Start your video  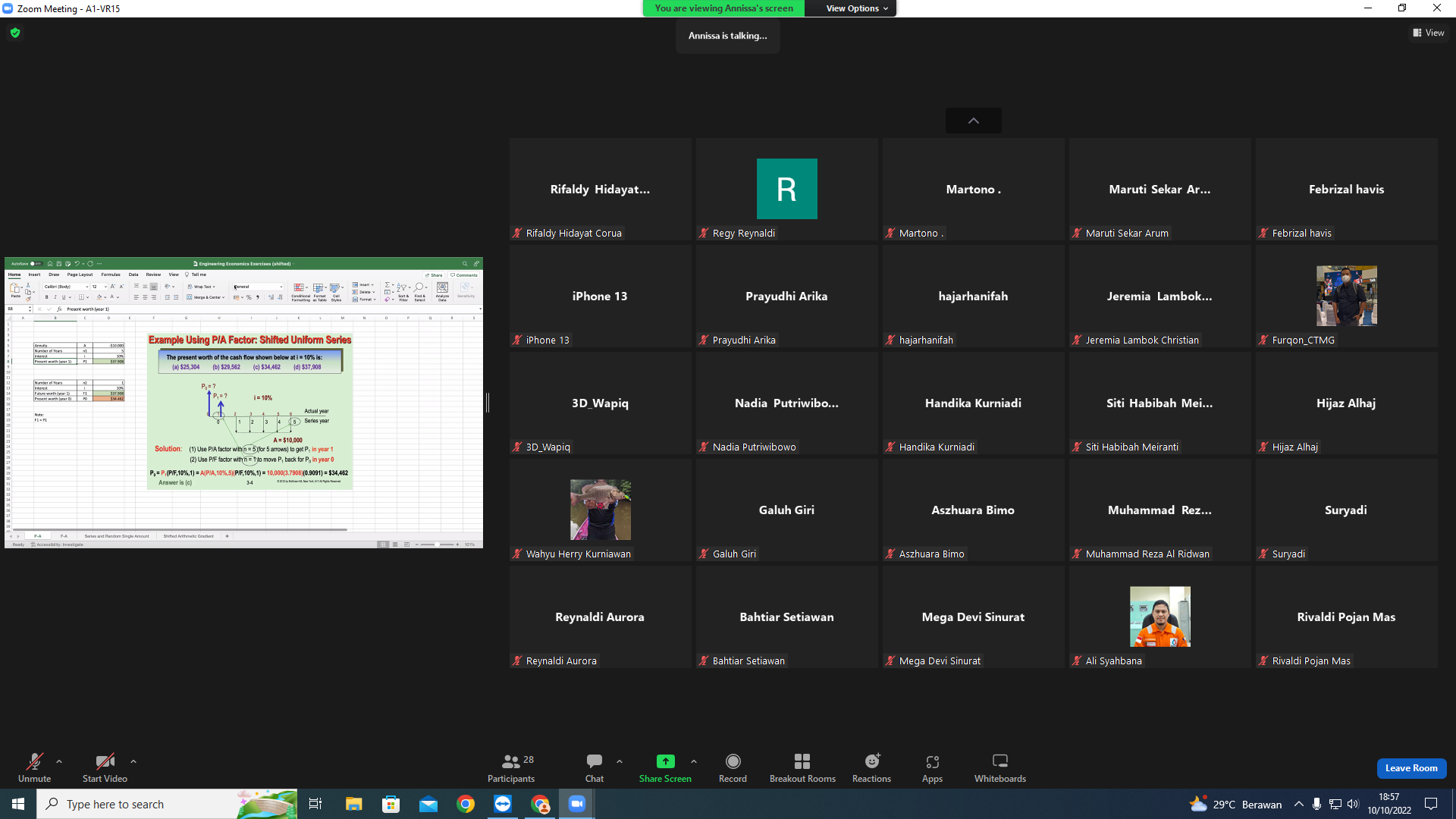[105, 767]
